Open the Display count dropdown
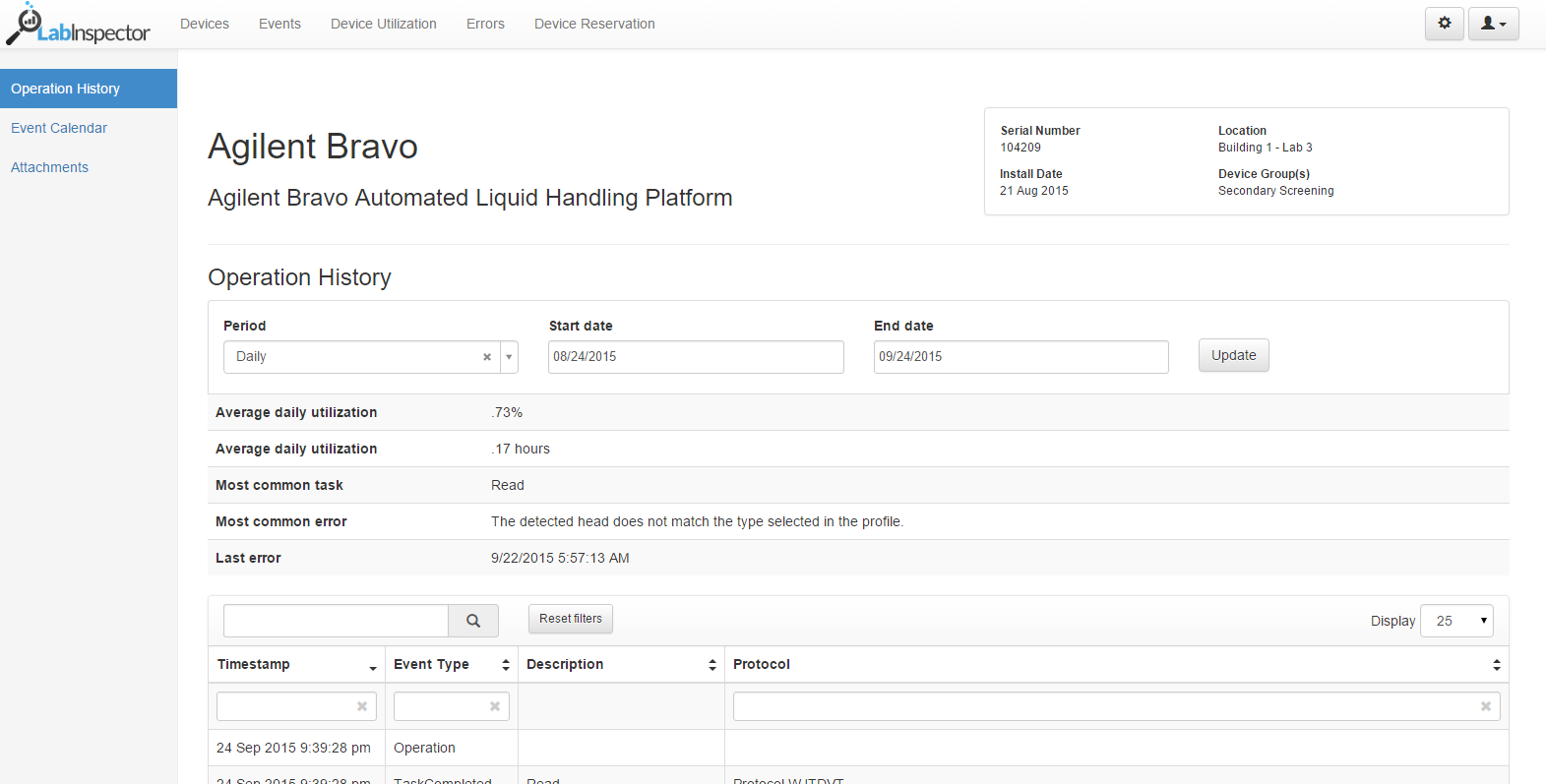 click(x=1456, y=621)
